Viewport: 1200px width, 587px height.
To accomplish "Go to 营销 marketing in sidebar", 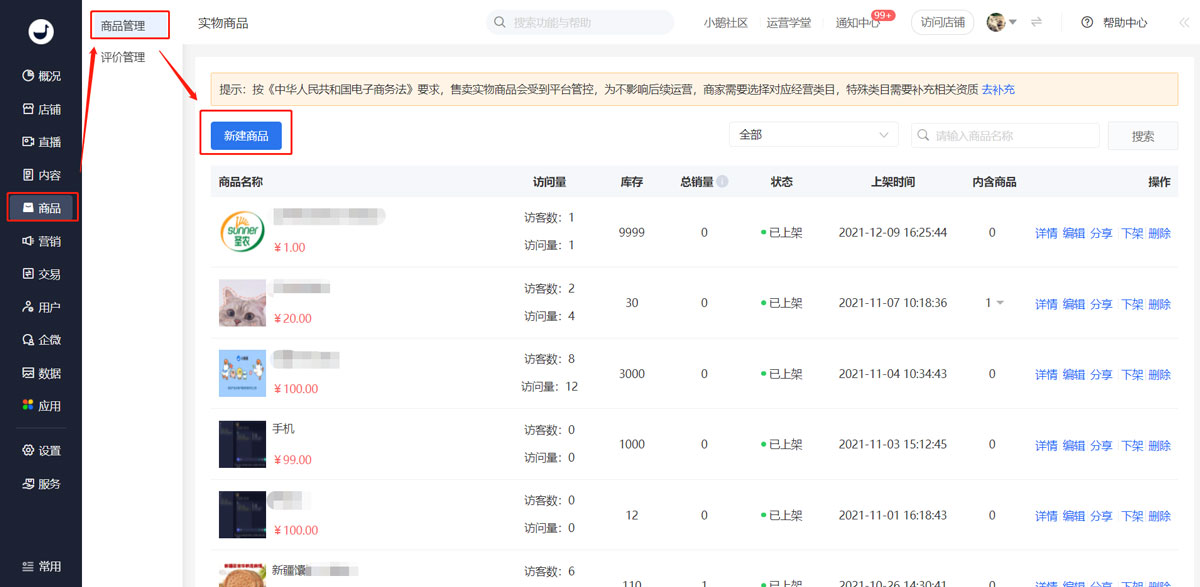I will click(41, 241).
